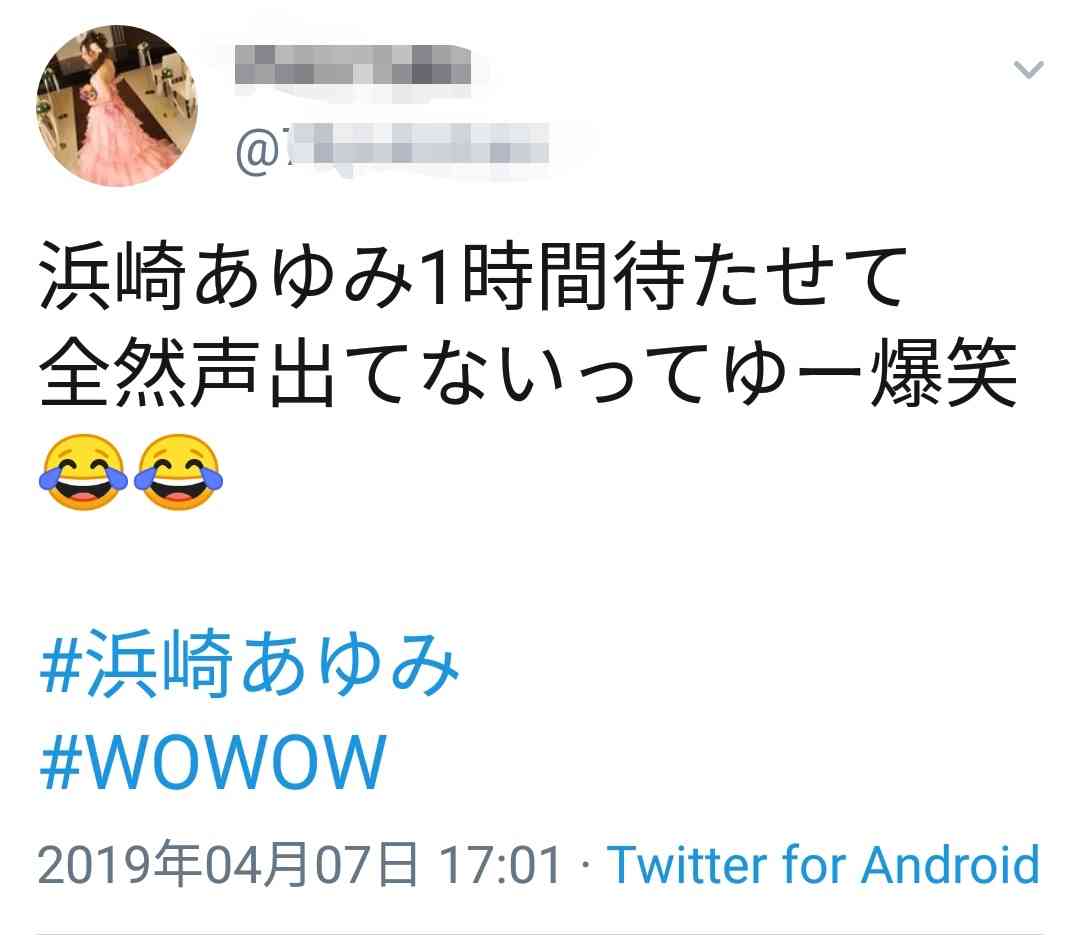
Task: Select the tweet's first text line
Action: 474,275
